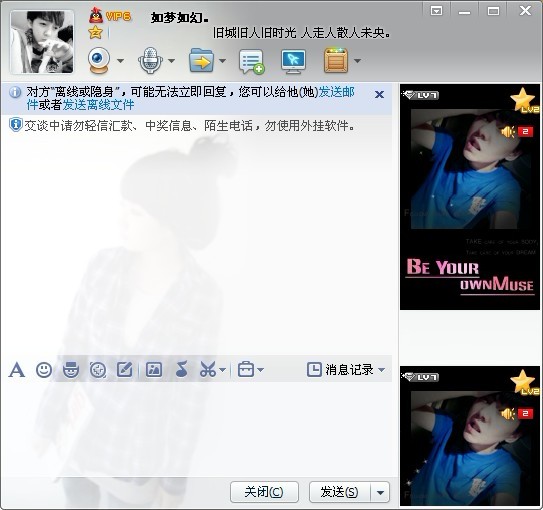Expand the webcam options dropdown arrow

120,61
